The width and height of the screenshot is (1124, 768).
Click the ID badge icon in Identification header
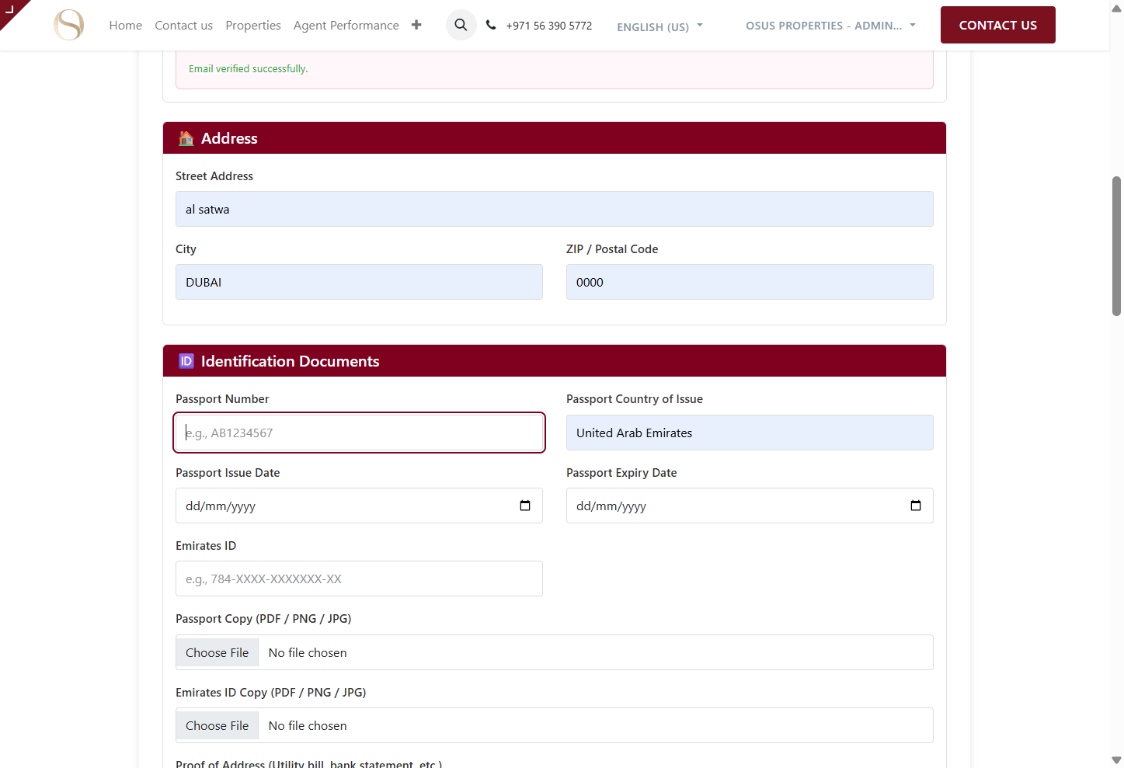tap(186, 361)
